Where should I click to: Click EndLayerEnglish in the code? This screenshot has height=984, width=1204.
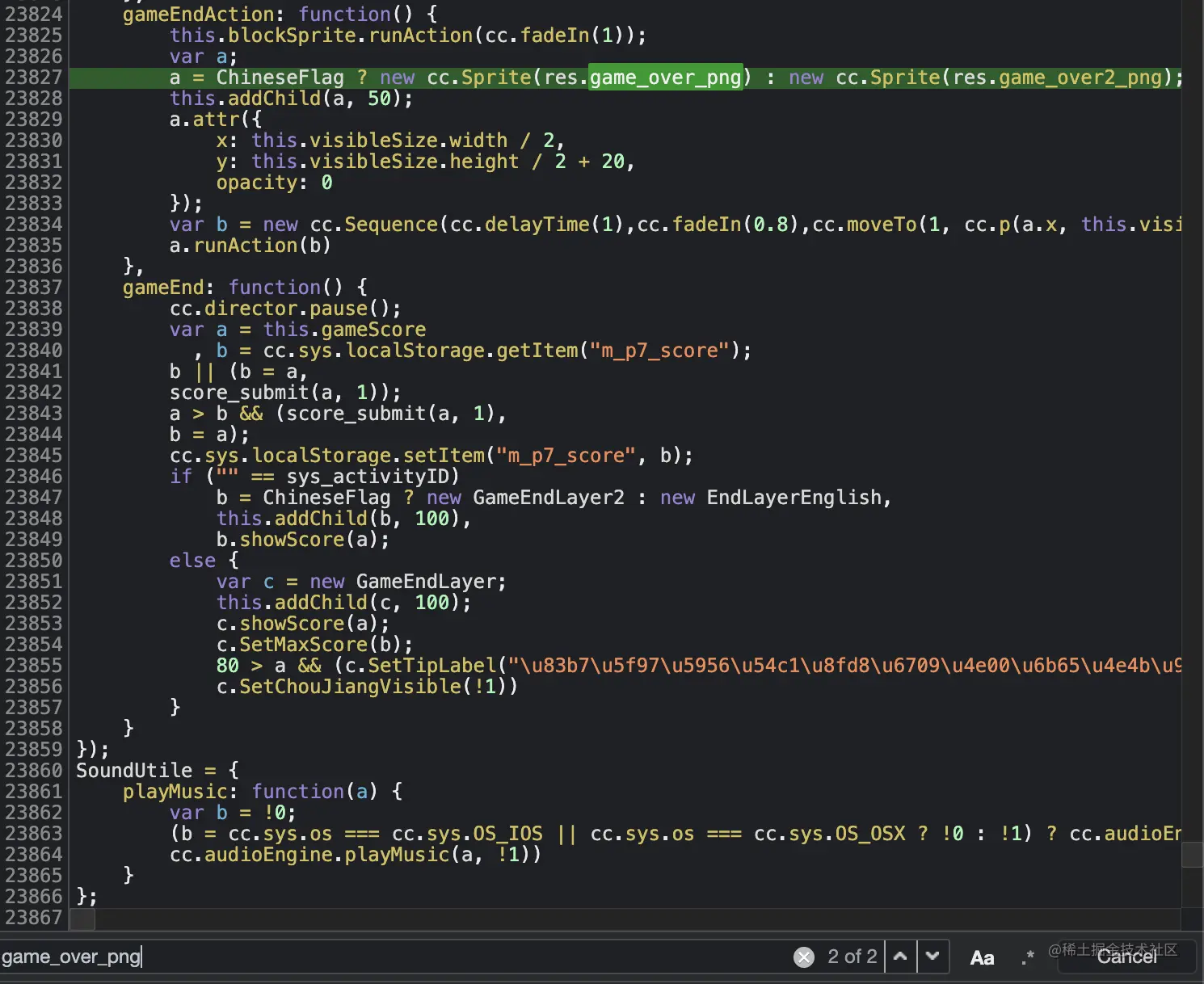click(794, 498)
